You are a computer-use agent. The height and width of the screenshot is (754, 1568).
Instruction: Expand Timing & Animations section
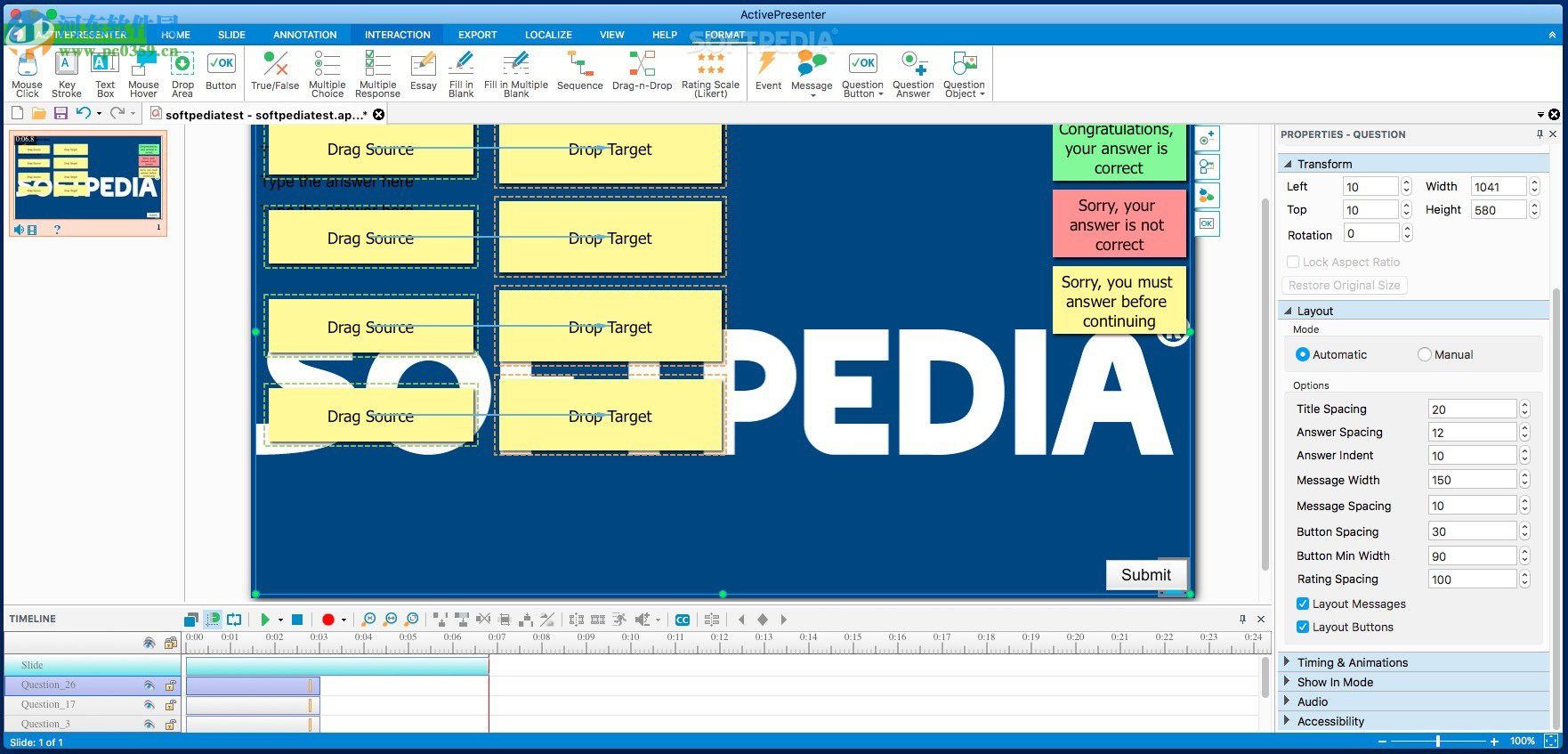[x=1415, y=662]
